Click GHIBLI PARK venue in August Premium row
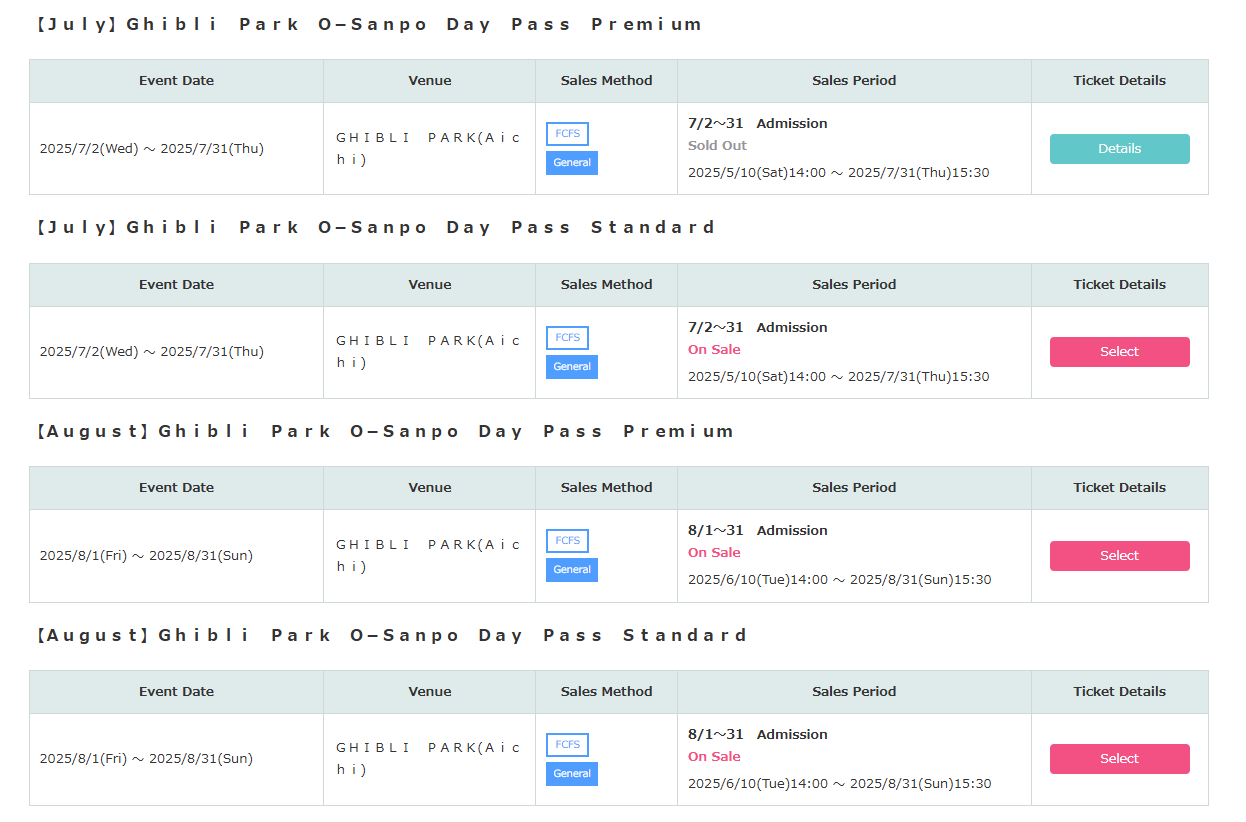 (429, 556)
